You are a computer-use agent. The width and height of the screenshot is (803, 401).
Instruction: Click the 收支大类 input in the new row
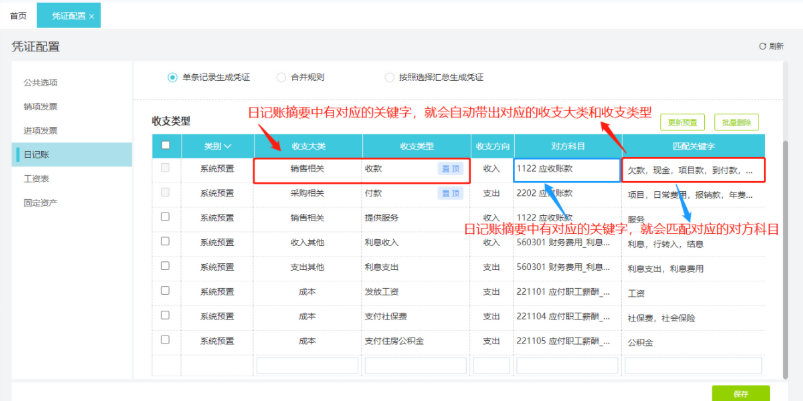pos(307,366)
